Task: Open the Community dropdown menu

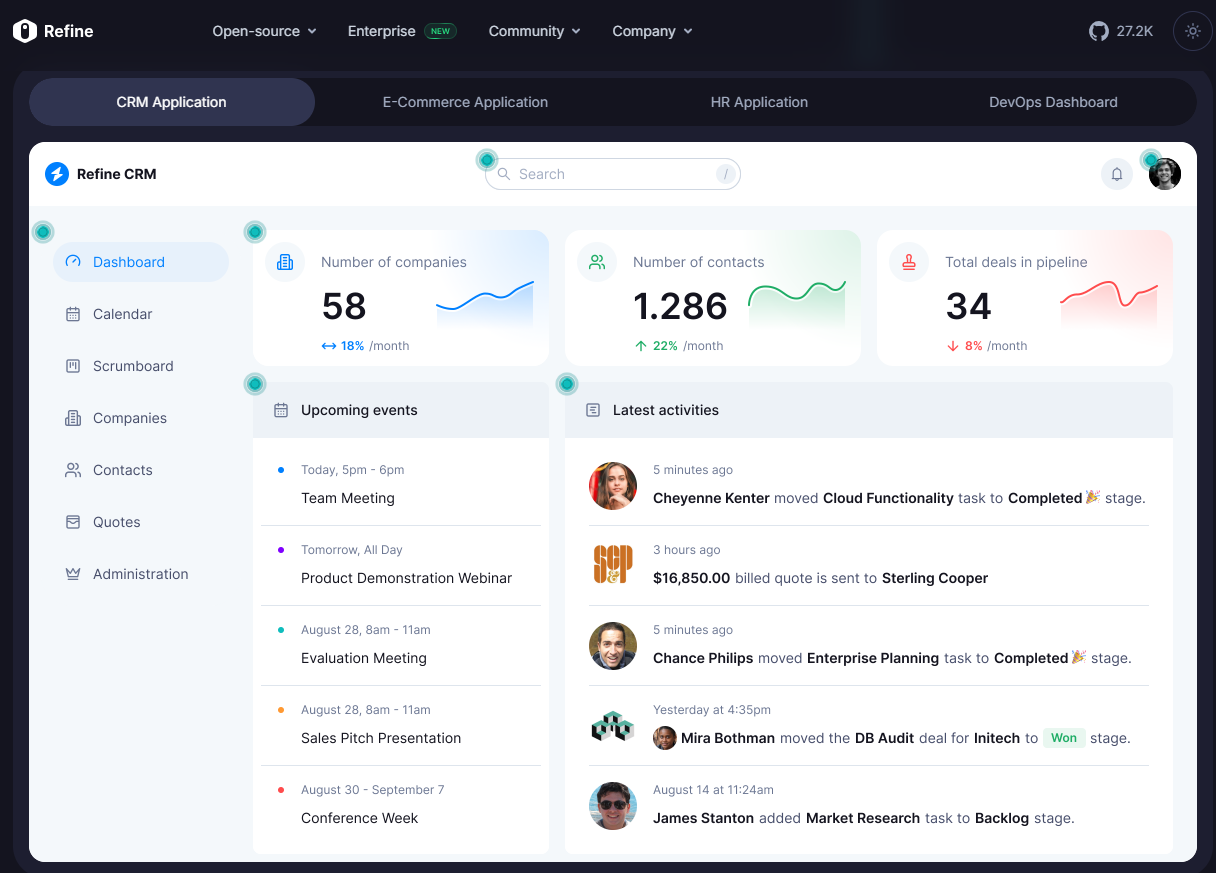Action: (534, 31)
